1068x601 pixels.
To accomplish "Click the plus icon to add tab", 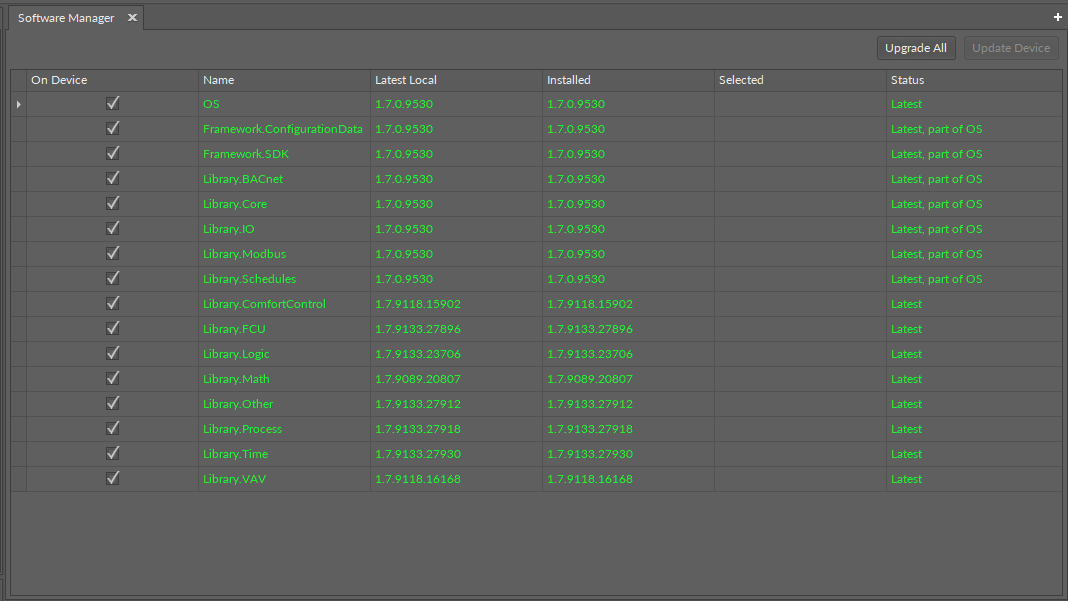I will click(x=1058, y=17).
